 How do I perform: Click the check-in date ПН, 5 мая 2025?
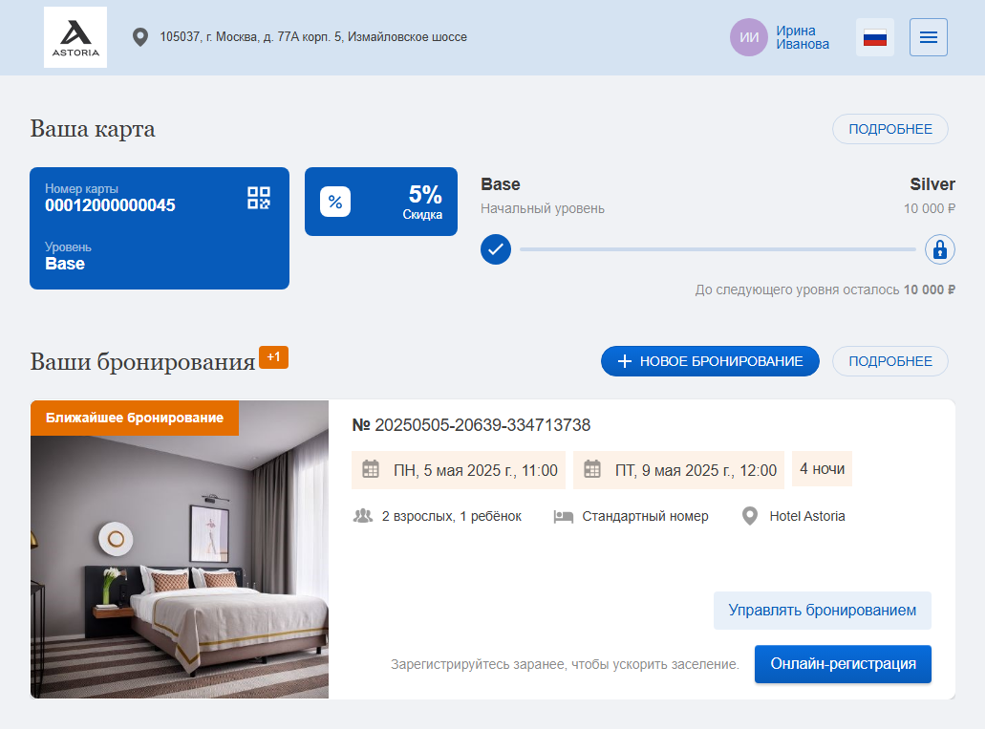click(x=476, y=470)
